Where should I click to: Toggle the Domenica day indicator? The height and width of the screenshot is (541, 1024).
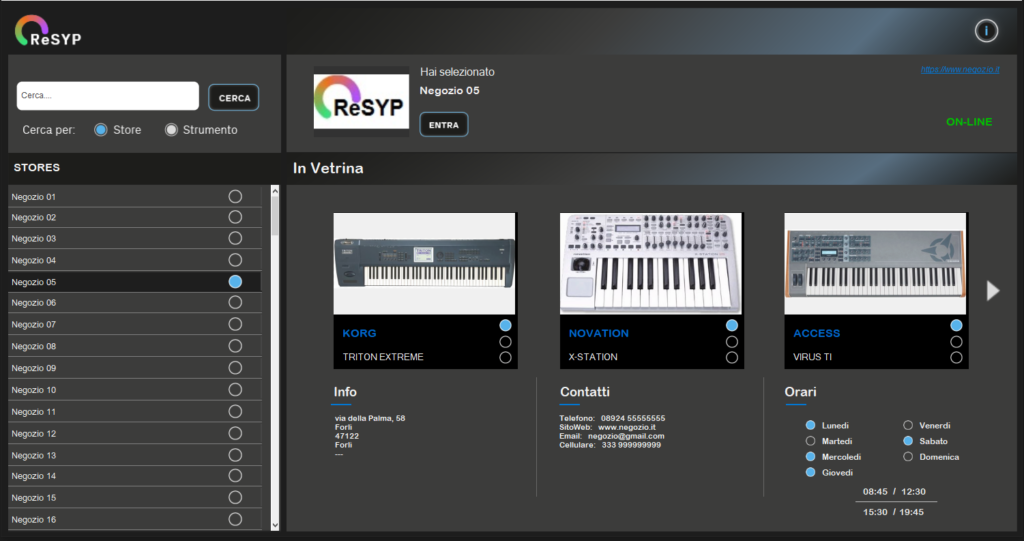(908, 457)
